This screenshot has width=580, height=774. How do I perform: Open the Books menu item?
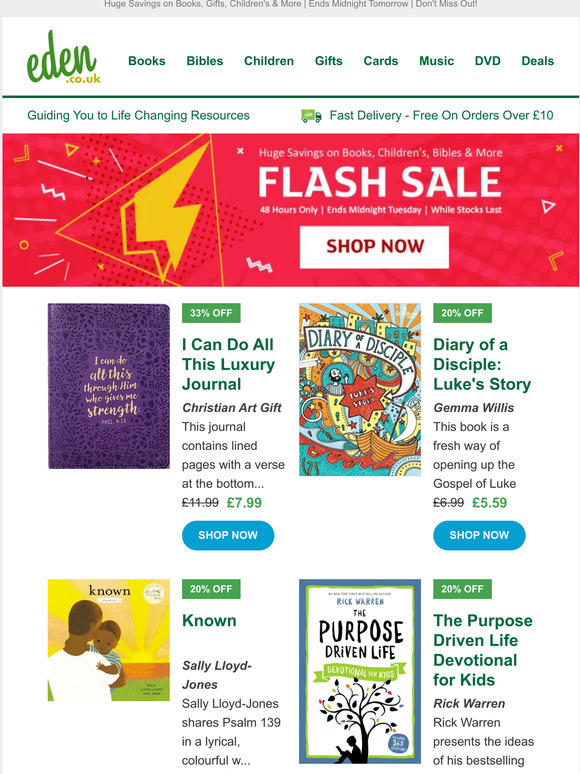pos(147,61)
